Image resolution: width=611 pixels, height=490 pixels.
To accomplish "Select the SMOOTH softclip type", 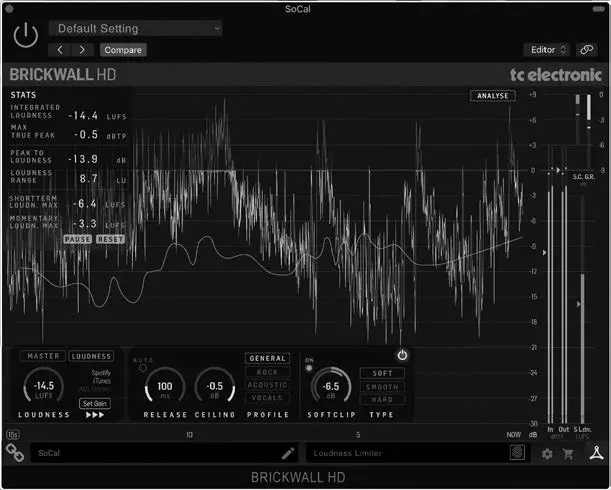I will pyautogui.click(x=382, y=387).
